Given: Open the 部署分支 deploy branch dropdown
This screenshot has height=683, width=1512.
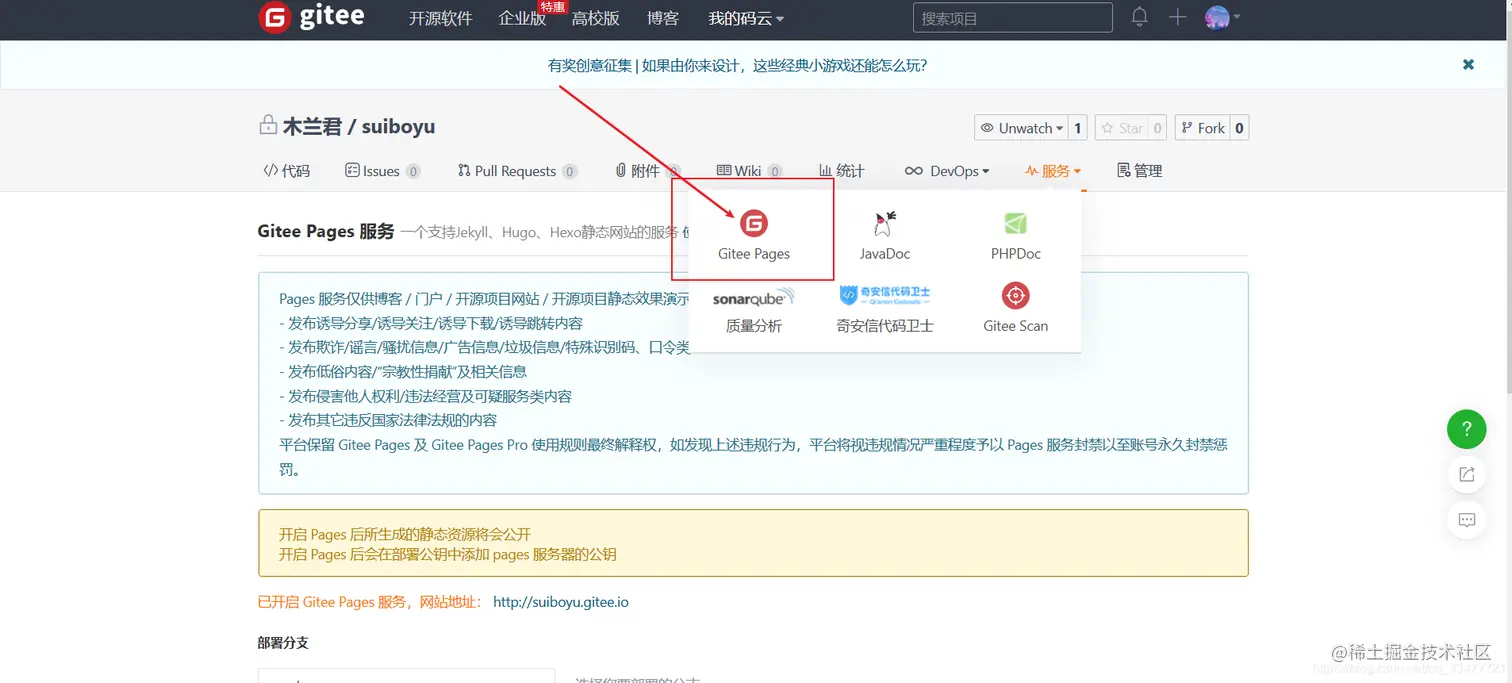Looking at the screenshot, I should 406,676.
